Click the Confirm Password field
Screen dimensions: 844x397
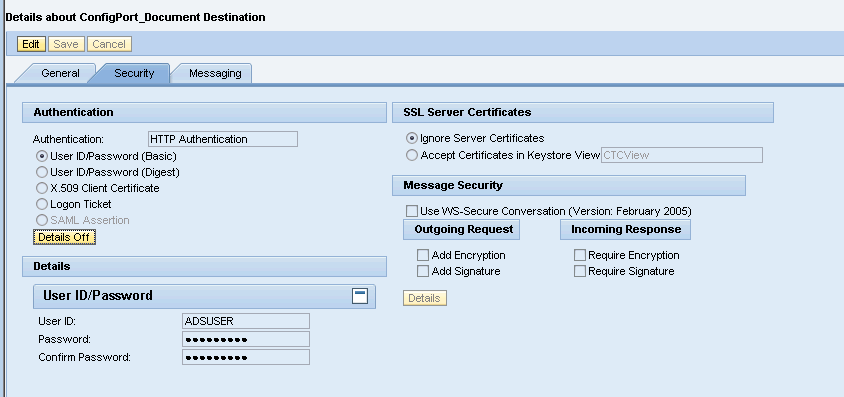coord(246,357)
